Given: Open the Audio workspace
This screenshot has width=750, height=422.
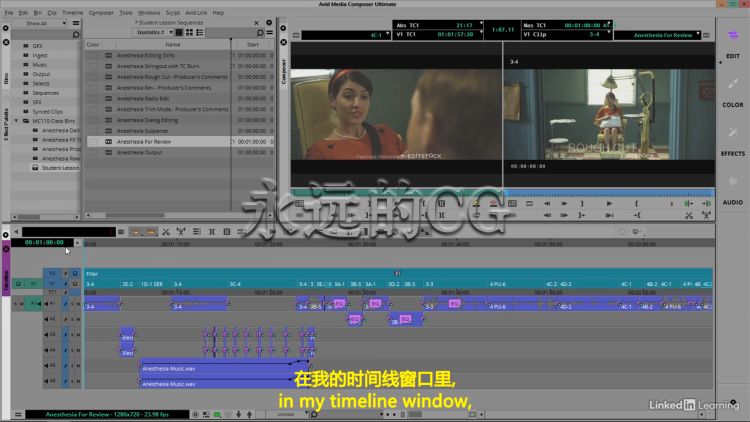Looking at the screenshot, I should tap(732, 189).
